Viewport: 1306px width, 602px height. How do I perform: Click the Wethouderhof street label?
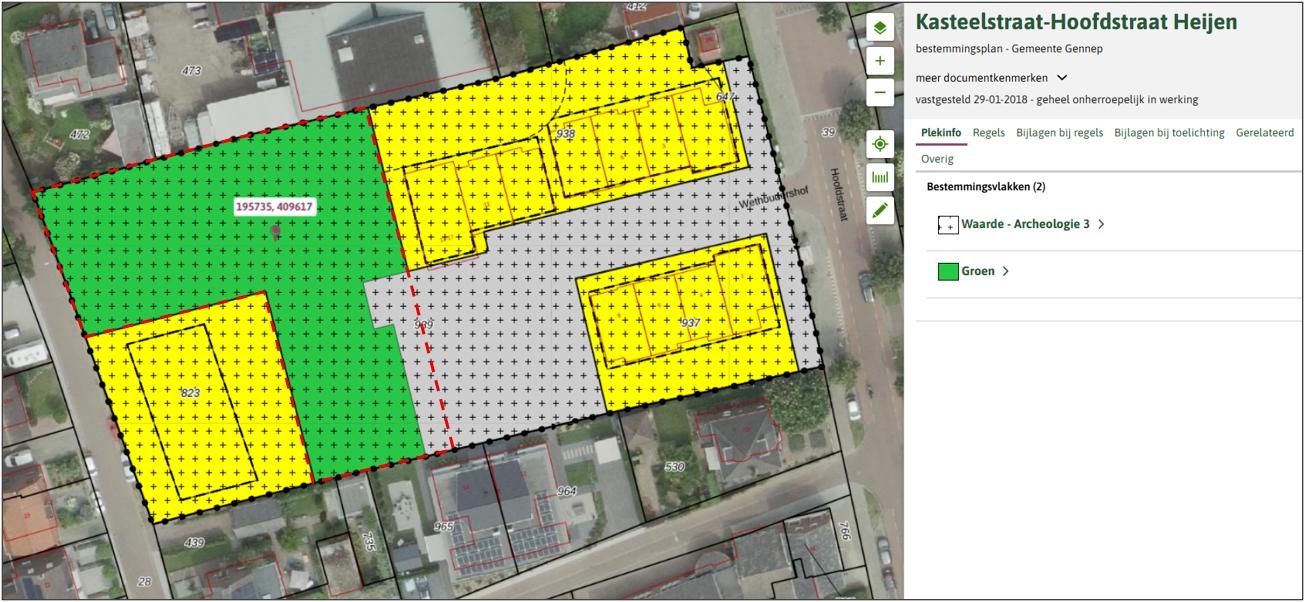772,198
